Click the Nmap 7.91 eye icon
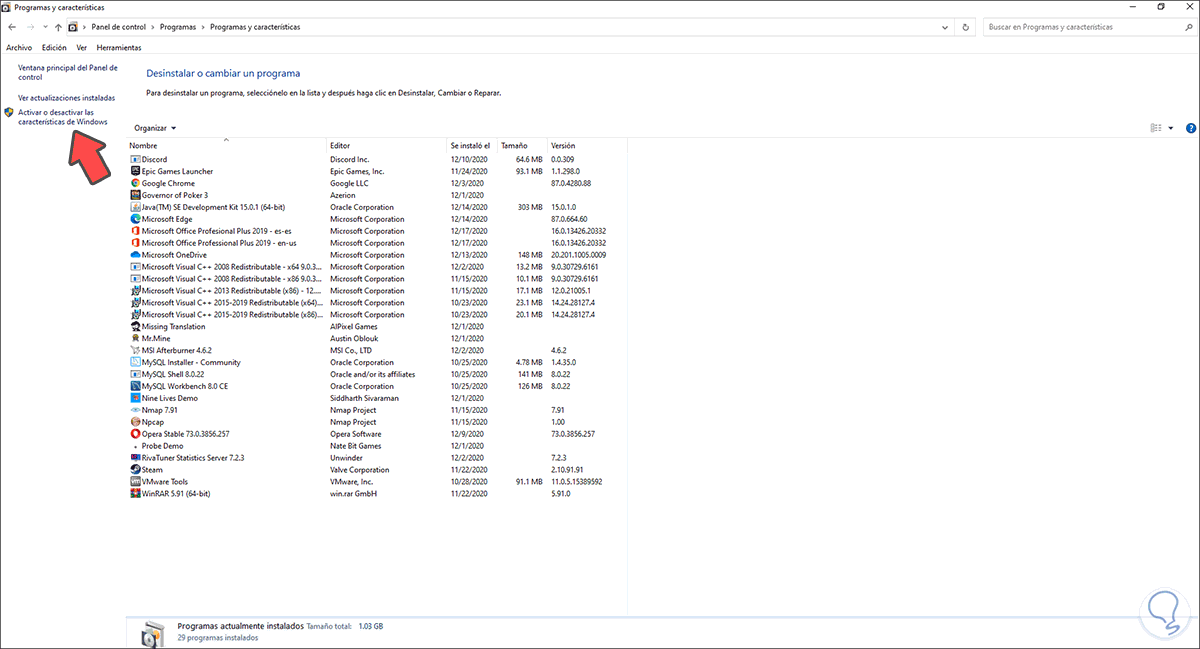This screenshot has width=1200, height=649. (x=135, y=410)
